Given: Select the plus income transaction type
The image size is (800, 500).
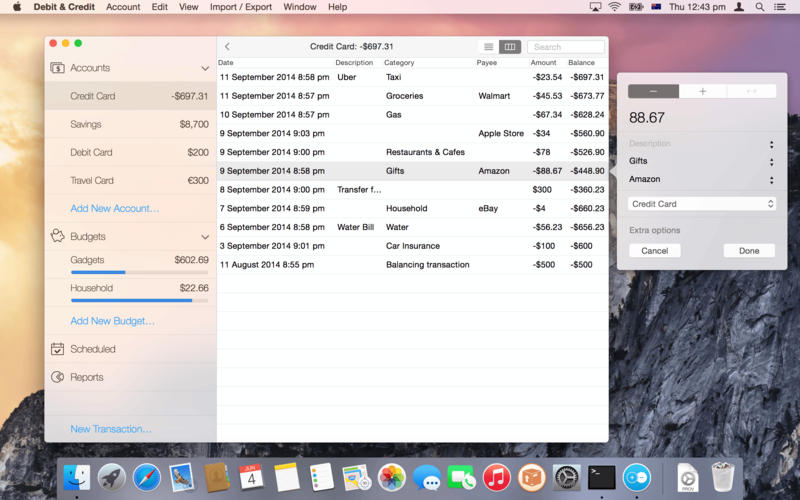Looking at the screenshot, I should [x=702, y=91].
